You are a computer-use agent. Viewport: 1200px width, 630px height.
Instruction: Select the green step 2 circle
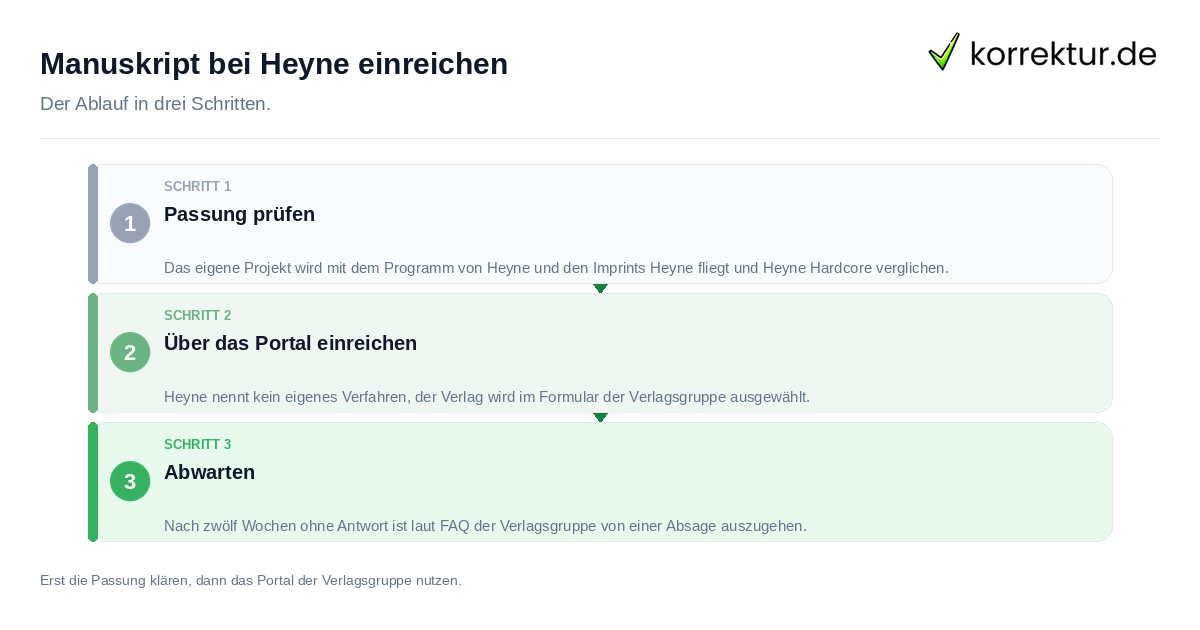tap(130, 352)
